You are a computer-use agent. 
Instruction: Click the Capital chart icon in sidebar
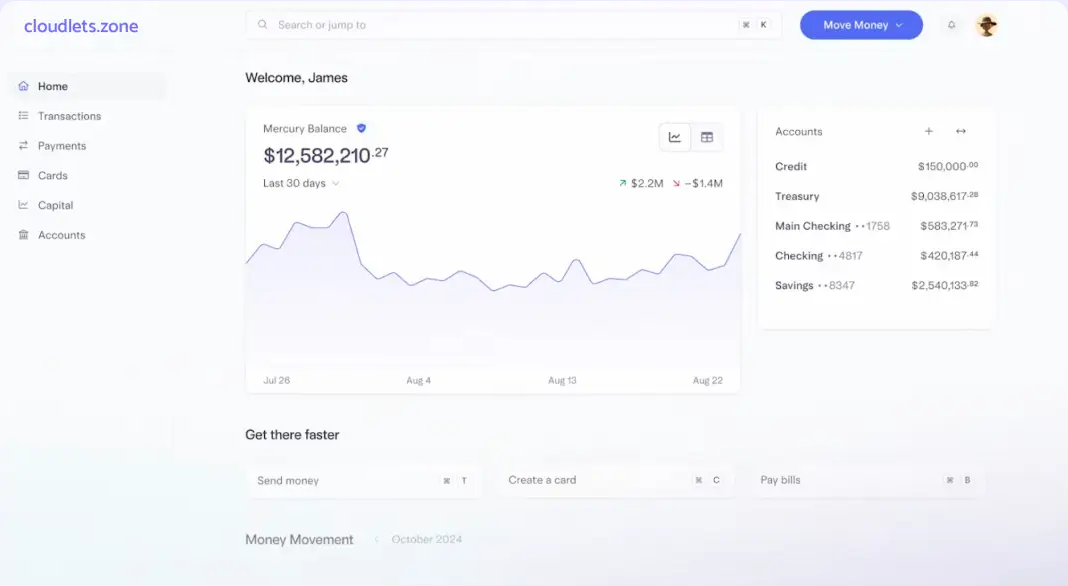(23, 205)
